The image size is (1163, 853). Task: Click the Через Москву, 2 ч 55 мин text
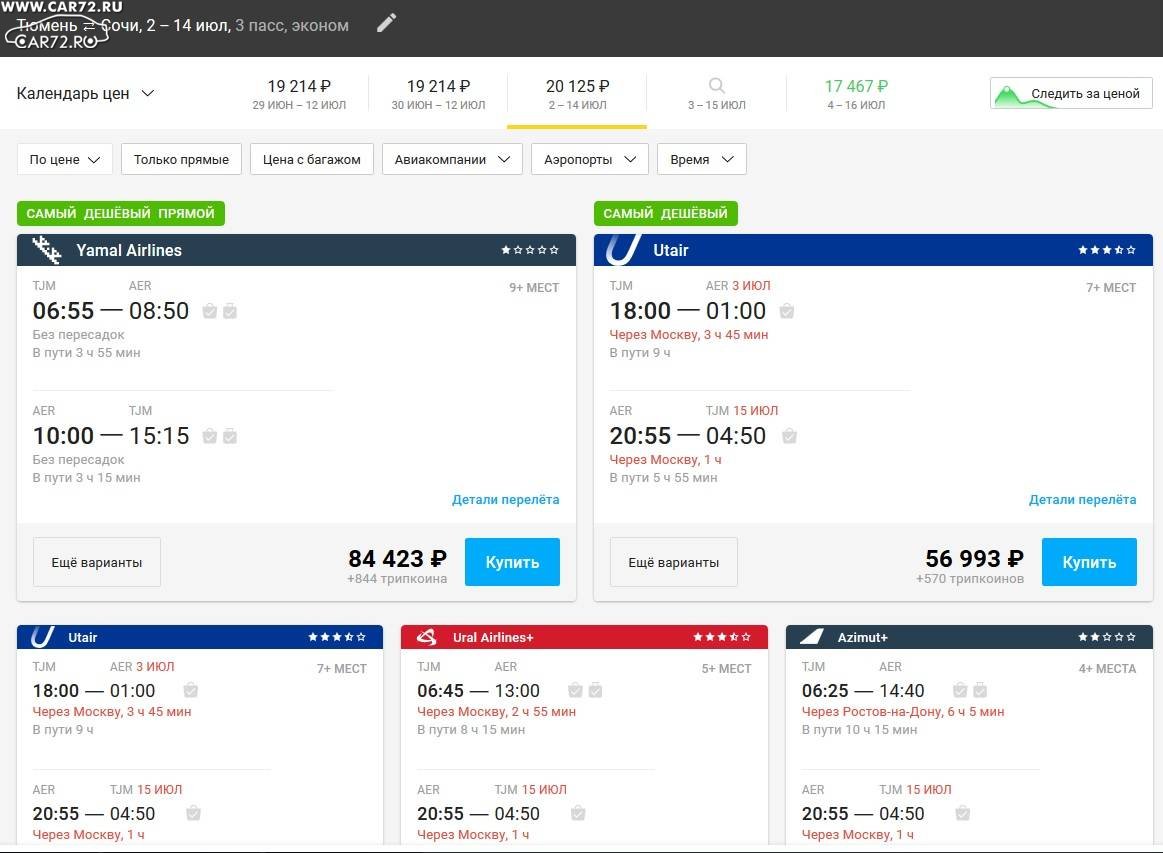pos(496,712)
